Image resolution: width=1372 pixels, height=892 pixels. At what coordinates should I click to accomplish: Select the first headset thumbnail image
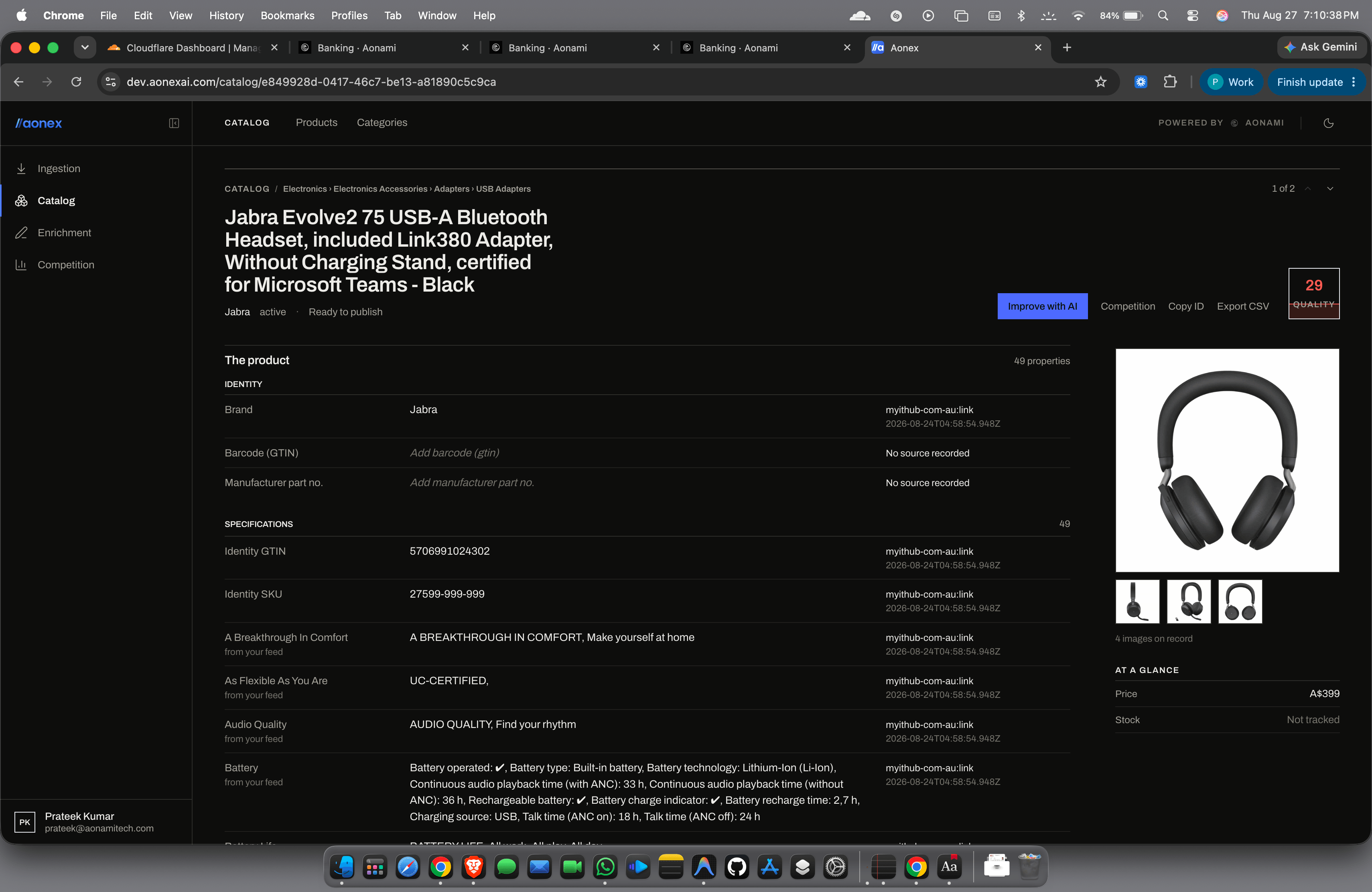(1137, 601)
